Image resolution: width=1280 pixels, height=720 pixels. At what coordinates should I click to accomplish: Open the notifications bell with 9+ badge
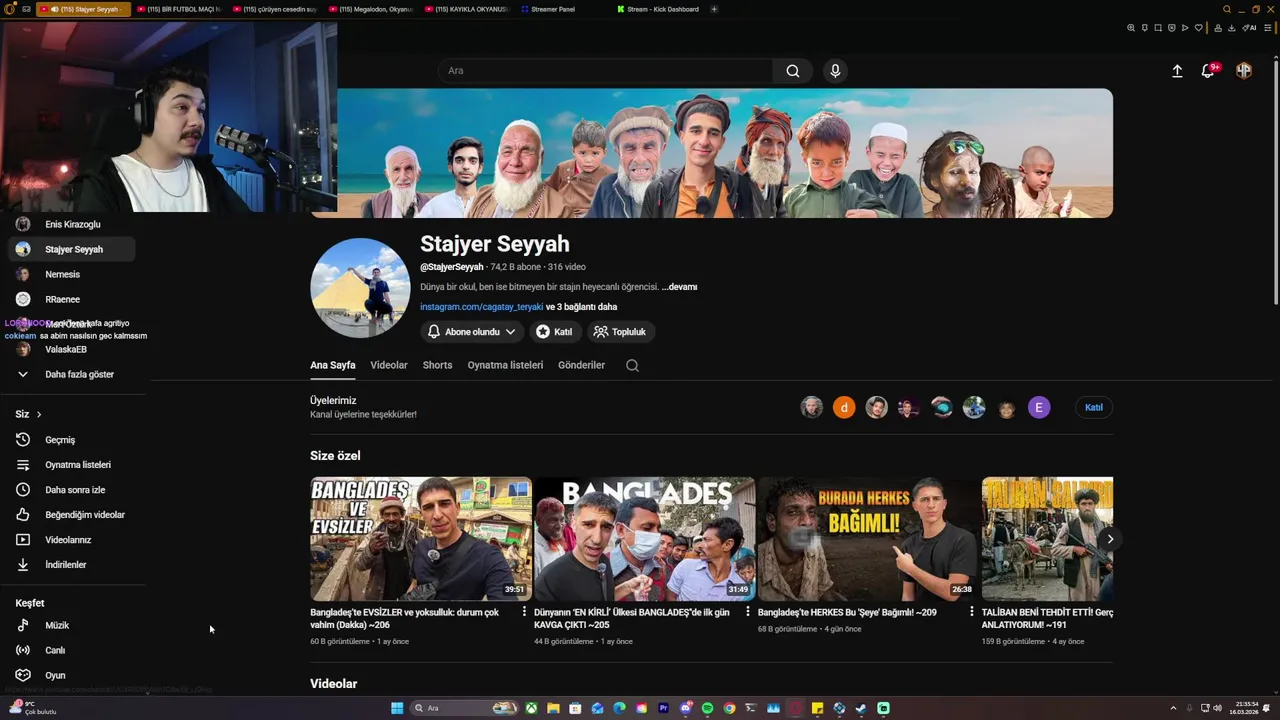tap(1208, 71)
